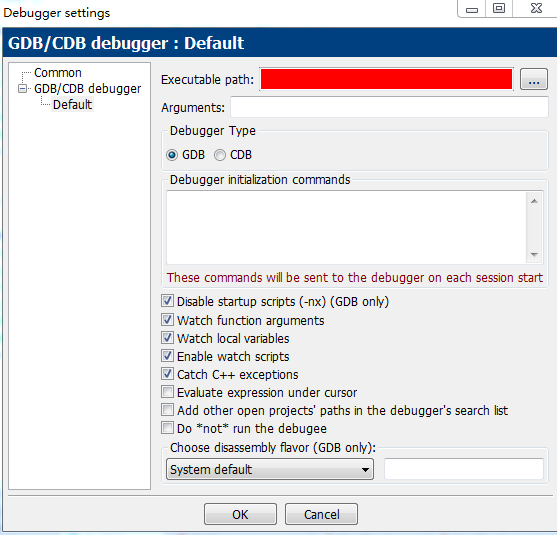Uncheck Disable startup scripts (-nx) option

coord(167,301)
